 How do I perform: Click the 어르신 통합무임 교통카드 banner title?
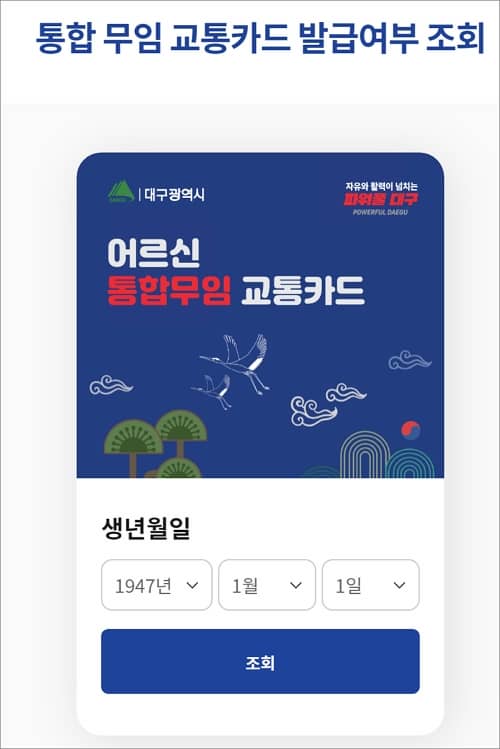click(x=235, y=272)
